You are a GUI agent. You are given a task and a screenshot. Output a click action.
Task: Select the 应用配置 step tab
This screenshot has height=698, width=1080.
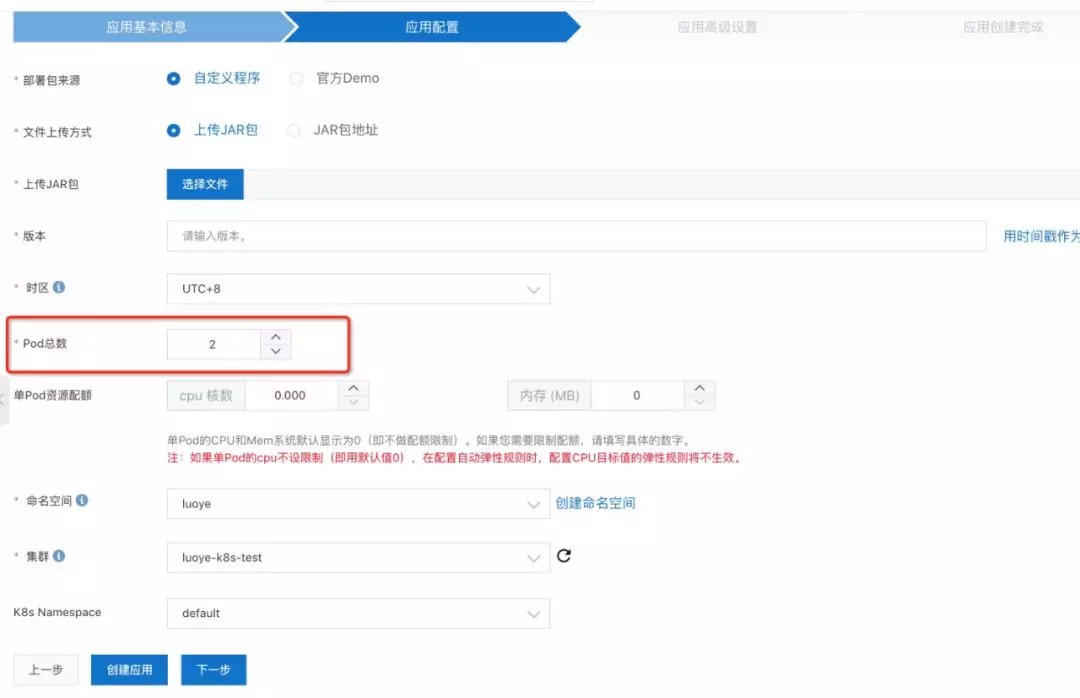(432, 27)
